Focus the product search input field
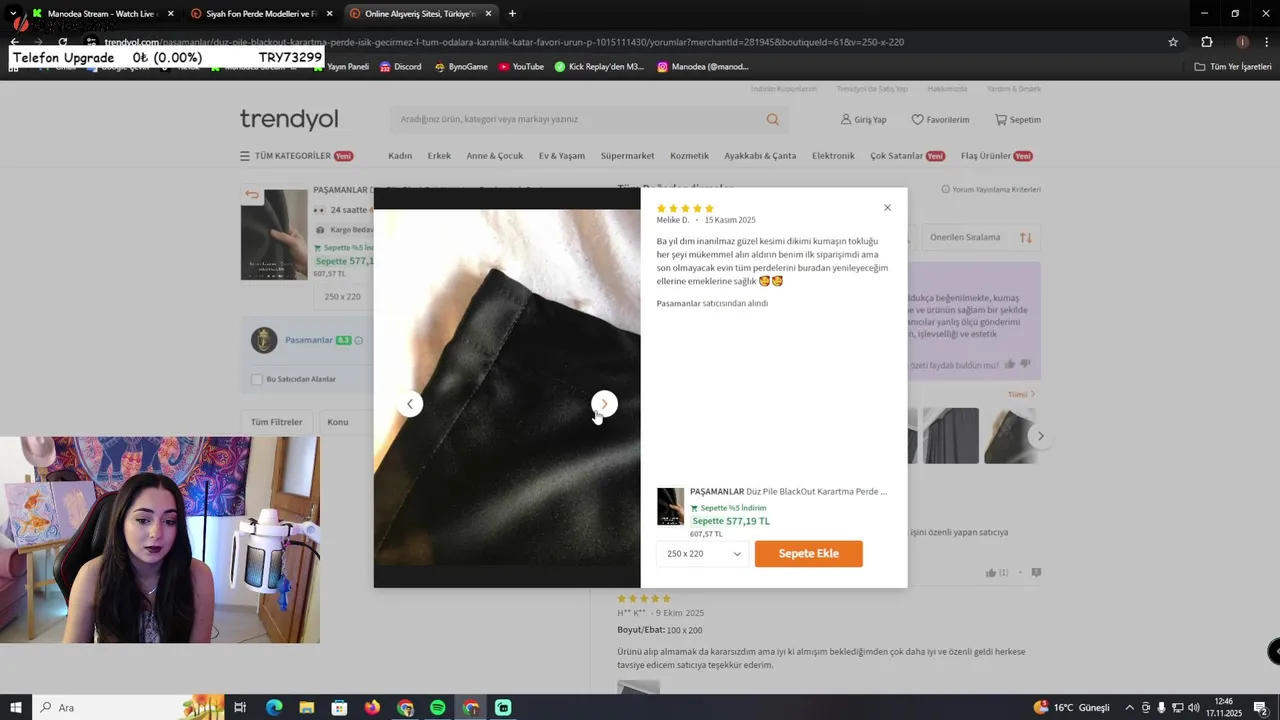 tap(578, 119)
